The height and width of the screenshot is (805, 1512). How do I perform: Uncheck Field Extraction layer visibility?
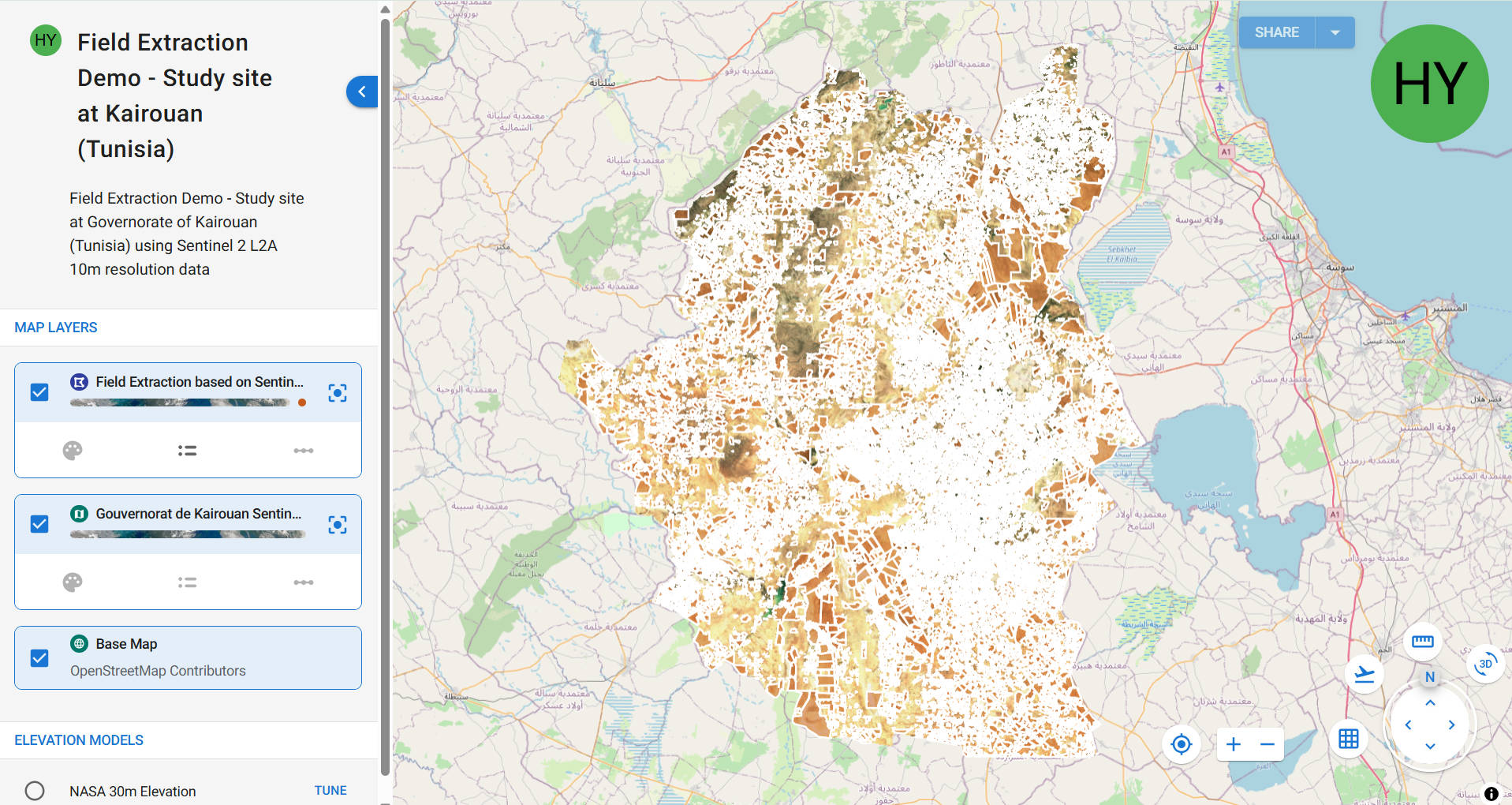pos(39,392)
